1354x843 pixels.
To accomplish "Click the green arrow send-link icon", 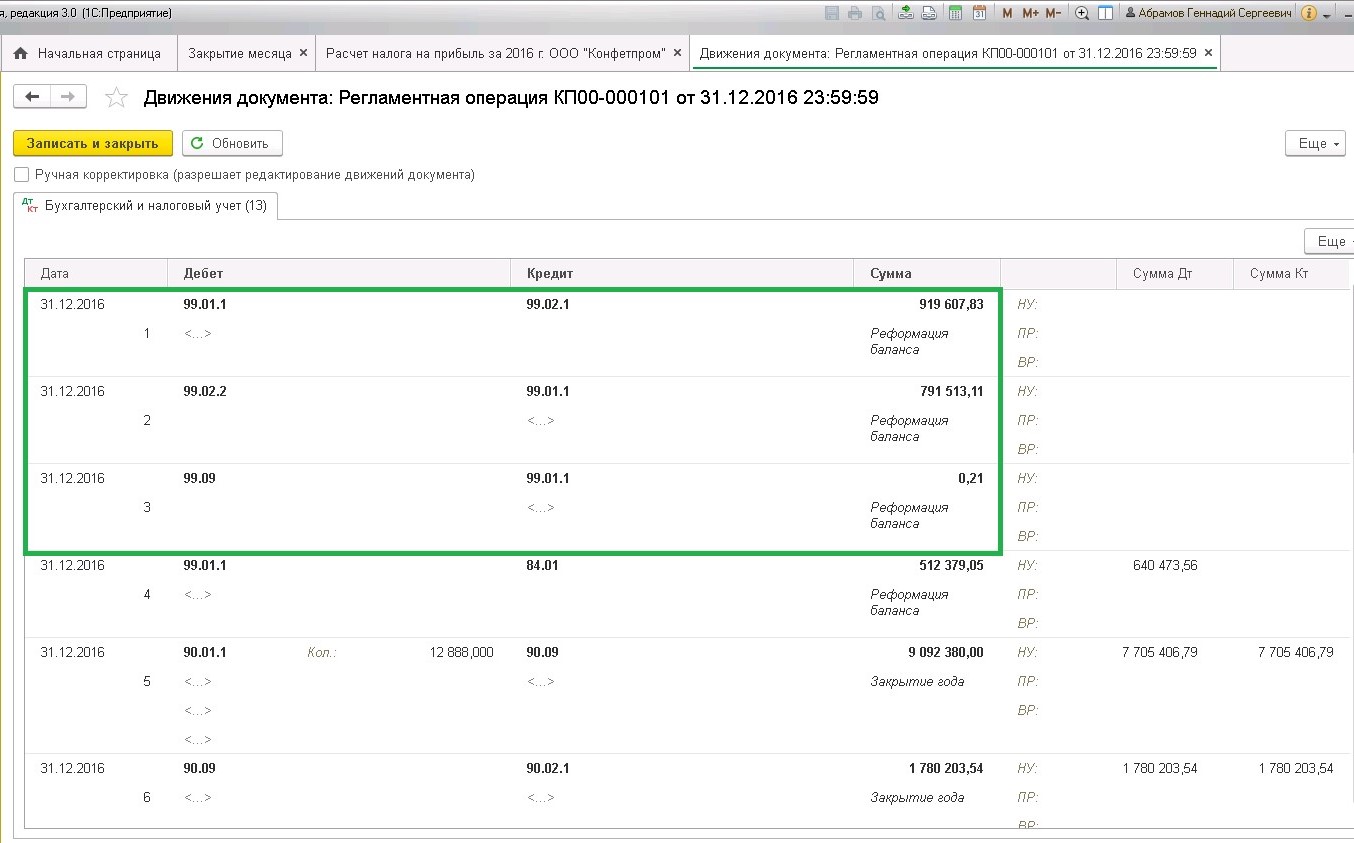I will (906, 13).
